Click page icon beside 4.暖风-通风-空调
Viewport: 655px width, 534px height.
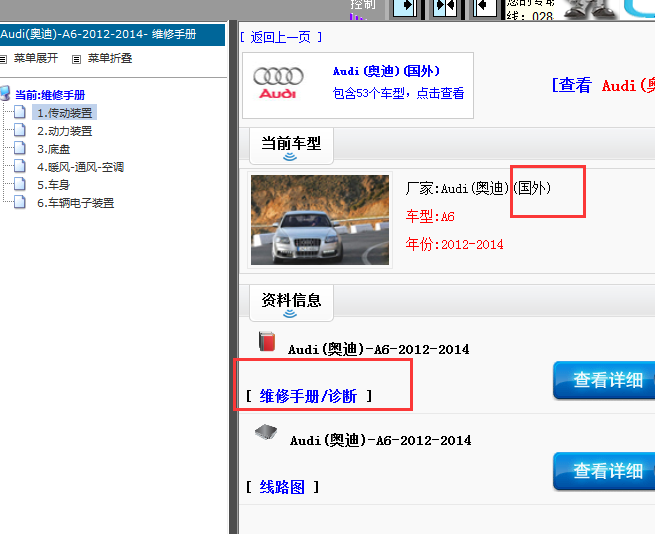pyautogui.click(x=20, y=166)
